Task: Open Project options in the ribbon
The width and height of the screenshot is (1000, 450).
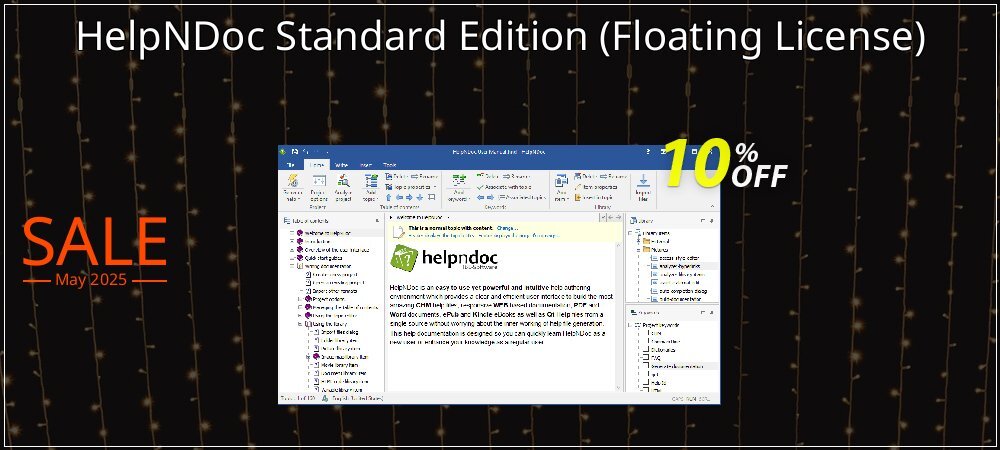Action: point(319,188)
